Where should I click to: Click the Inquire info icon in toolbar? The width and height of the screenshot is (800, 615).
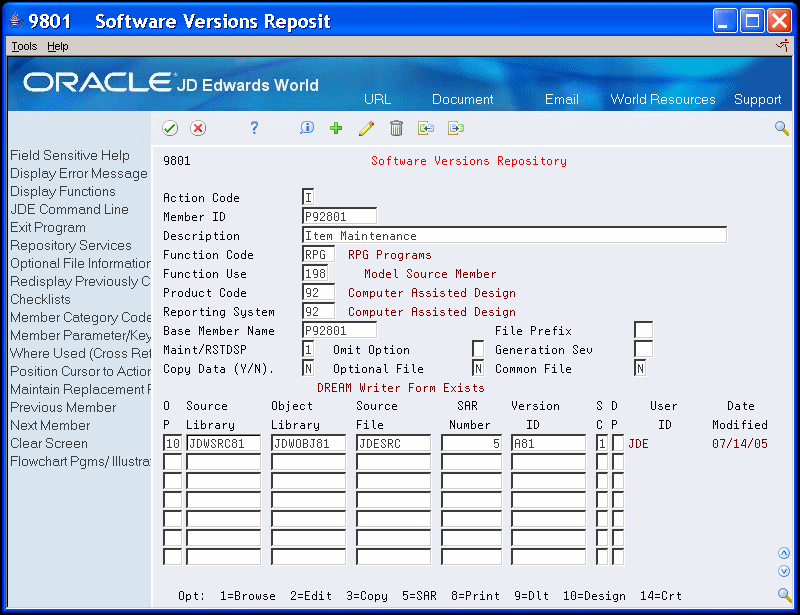(307, 128)
